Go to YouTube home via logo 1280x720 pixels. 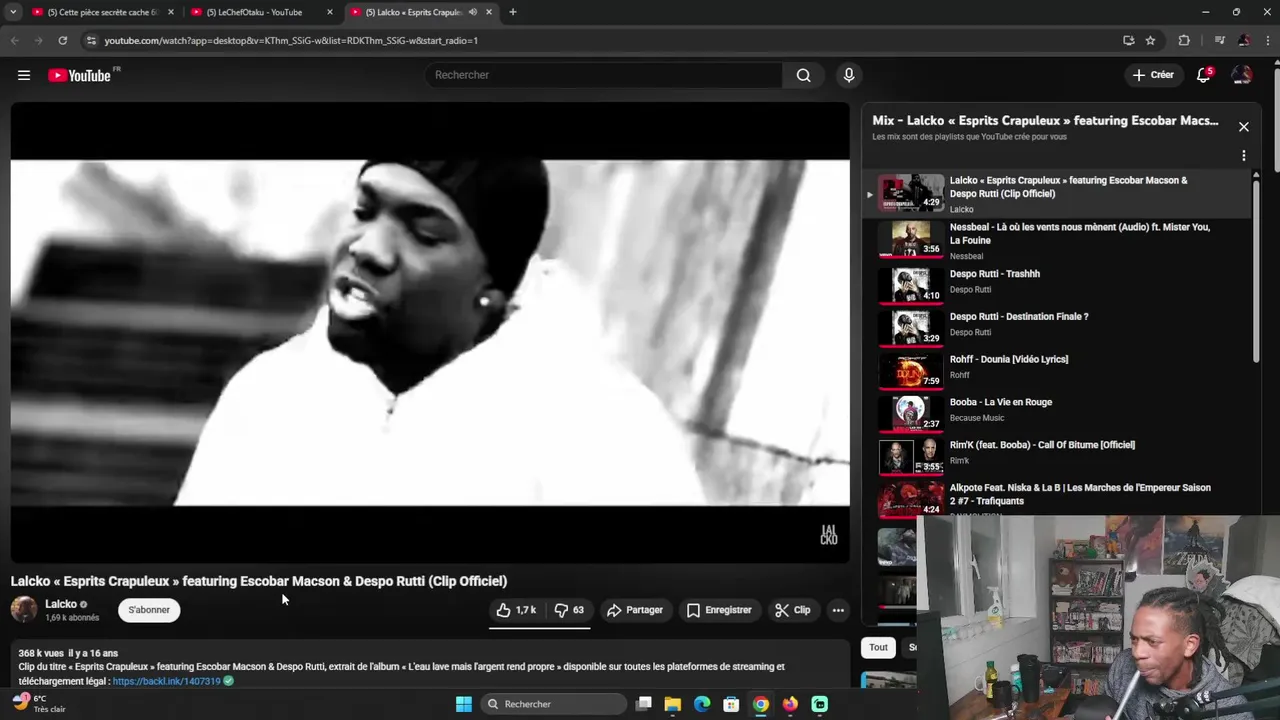click(x=80, y=75)
